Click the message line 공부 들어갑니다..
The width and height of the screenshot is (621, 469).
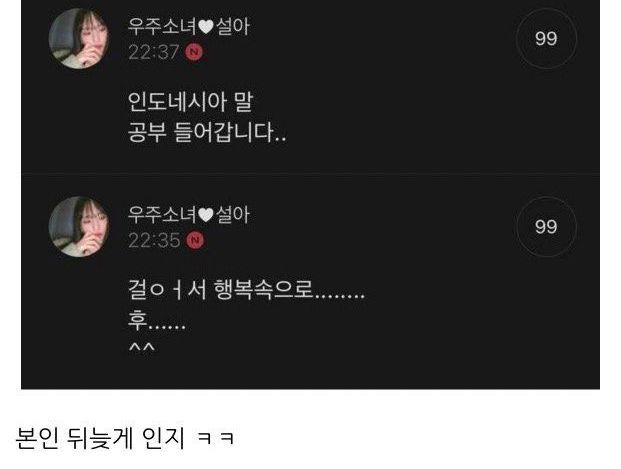[x=207, y=132]
